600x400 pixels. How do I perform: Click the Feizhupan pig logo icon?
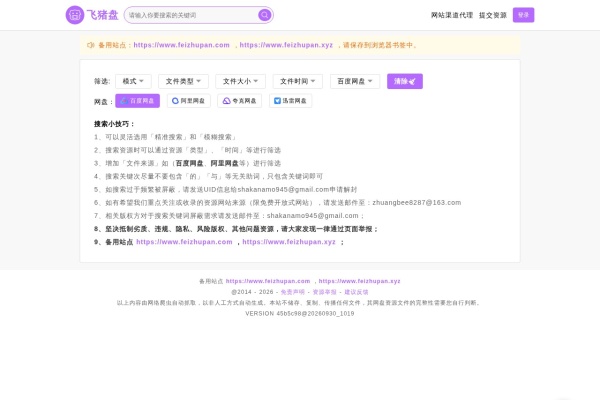[75, 15]
